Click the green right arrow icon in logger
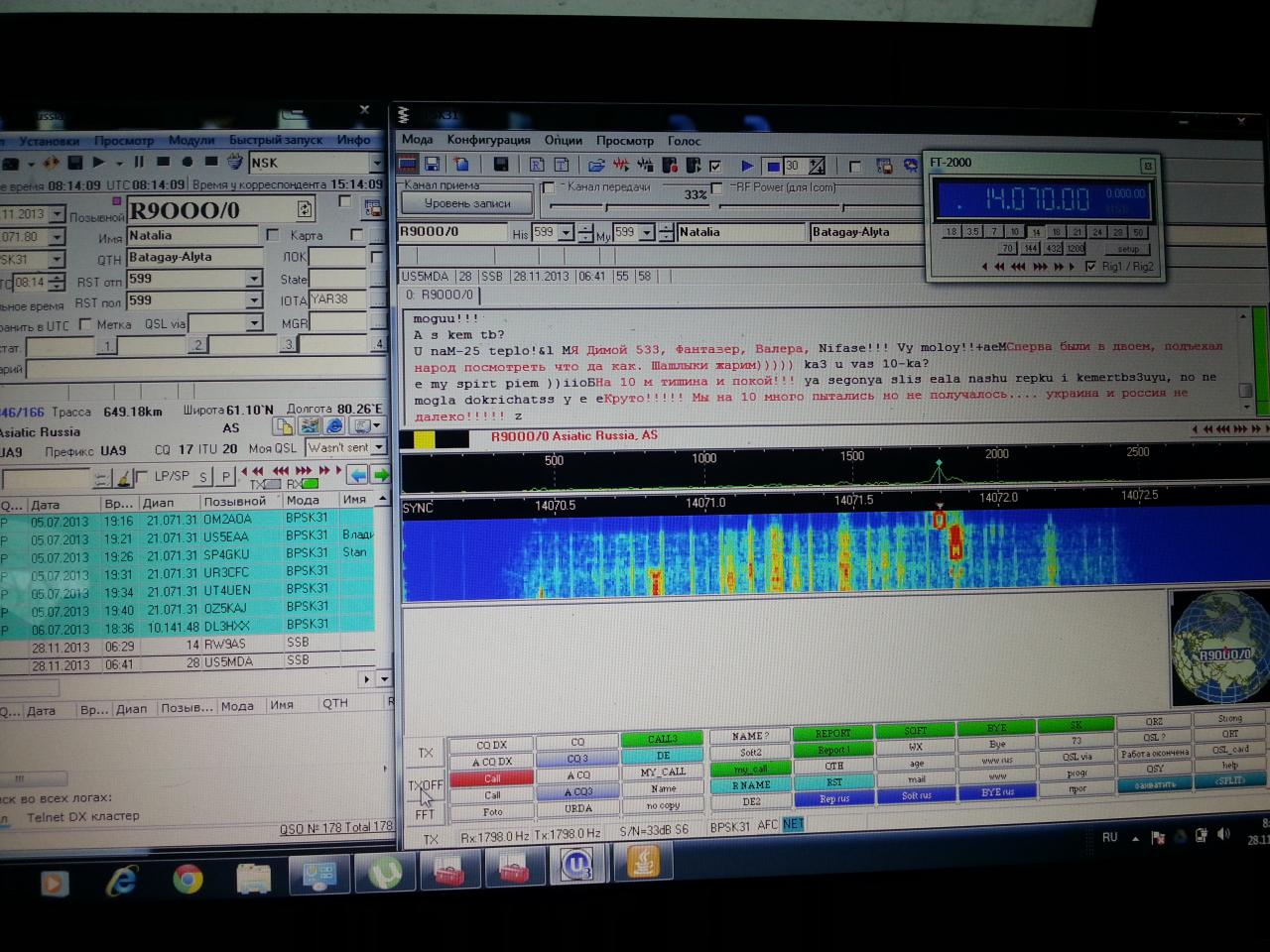Screen dimensions: 1270x952 [x=381, y=476]
